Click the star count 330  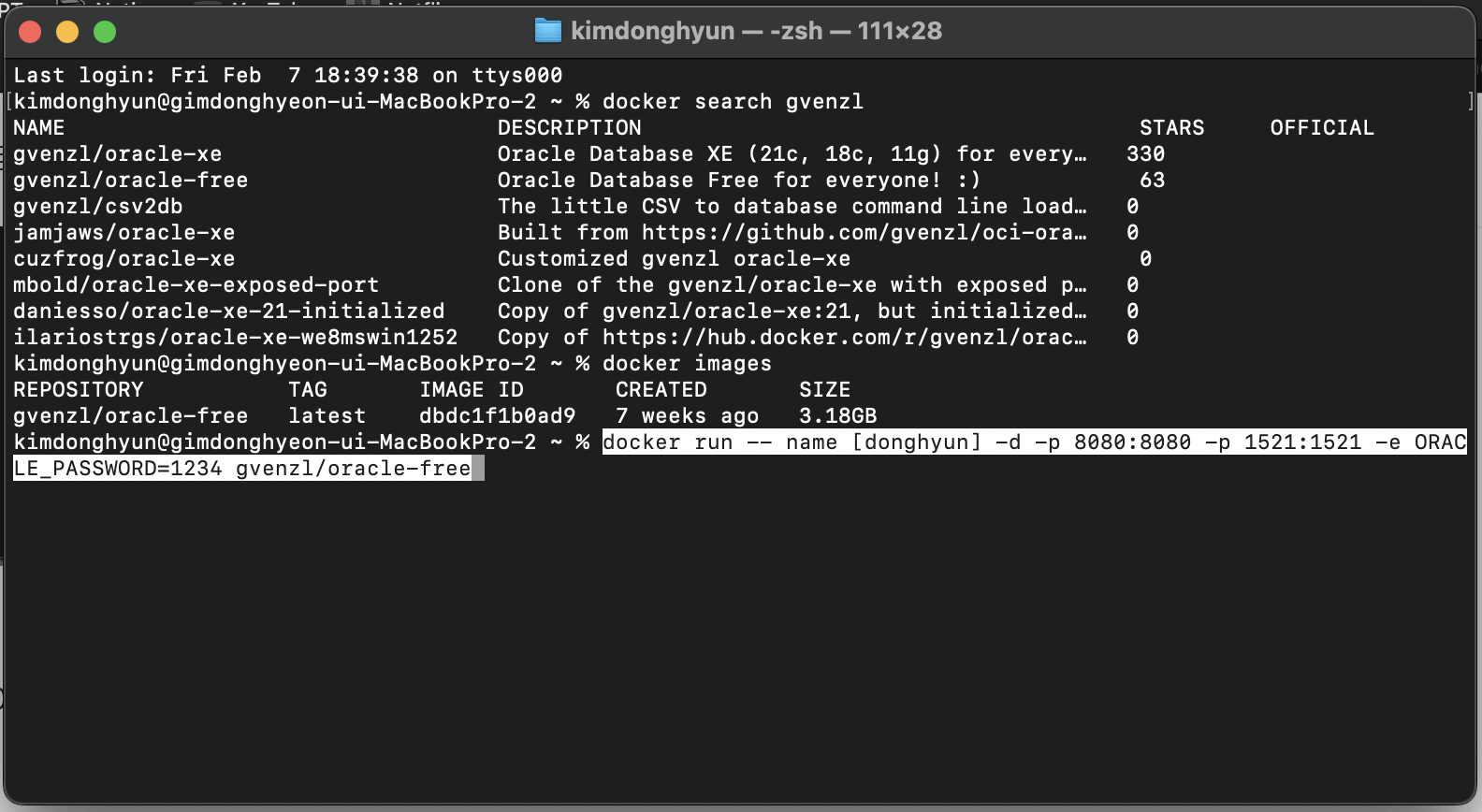[1146, 153]
